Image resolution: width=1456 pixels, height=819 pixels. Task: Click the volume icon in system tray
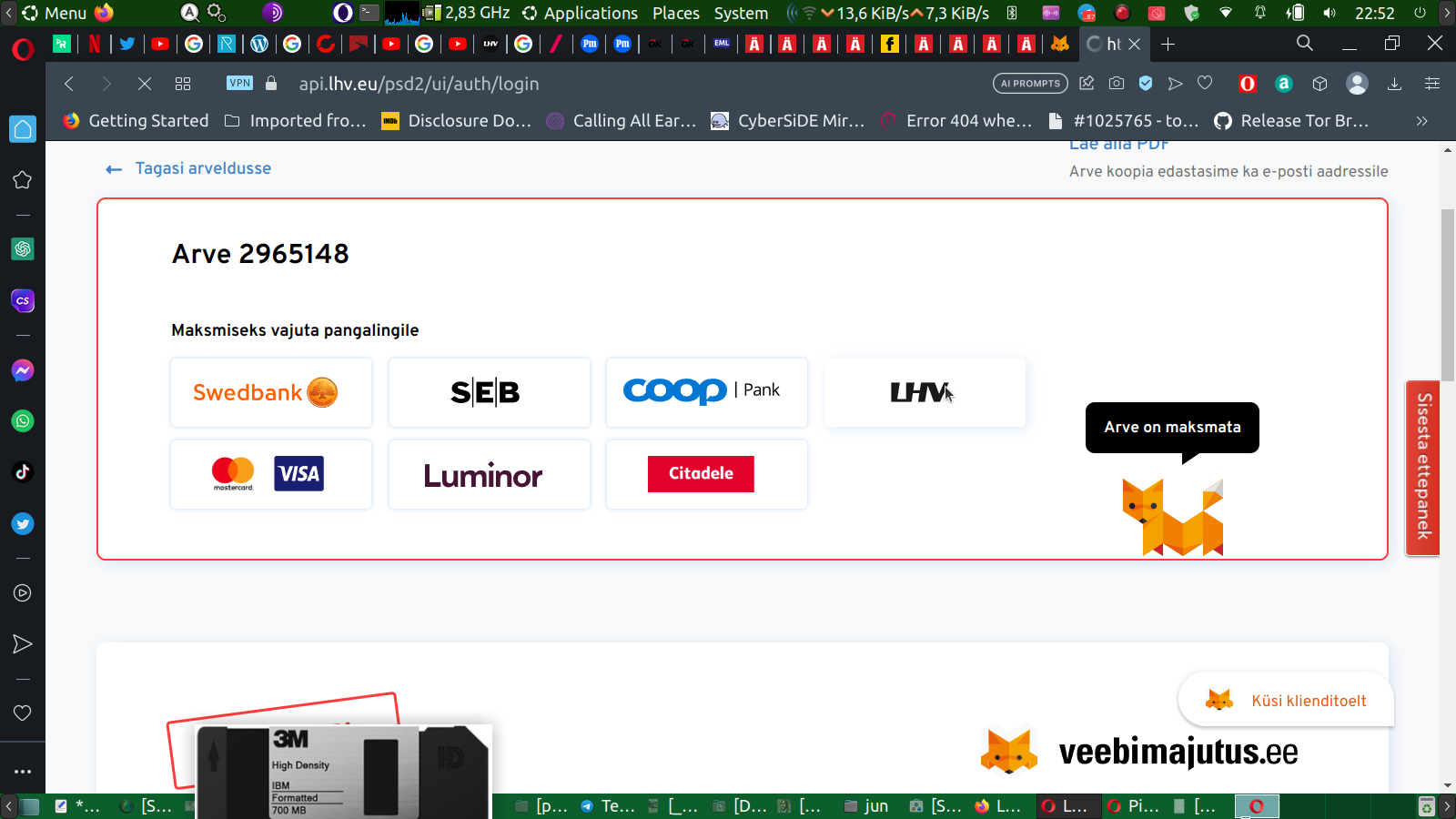tap(1330, 13)
